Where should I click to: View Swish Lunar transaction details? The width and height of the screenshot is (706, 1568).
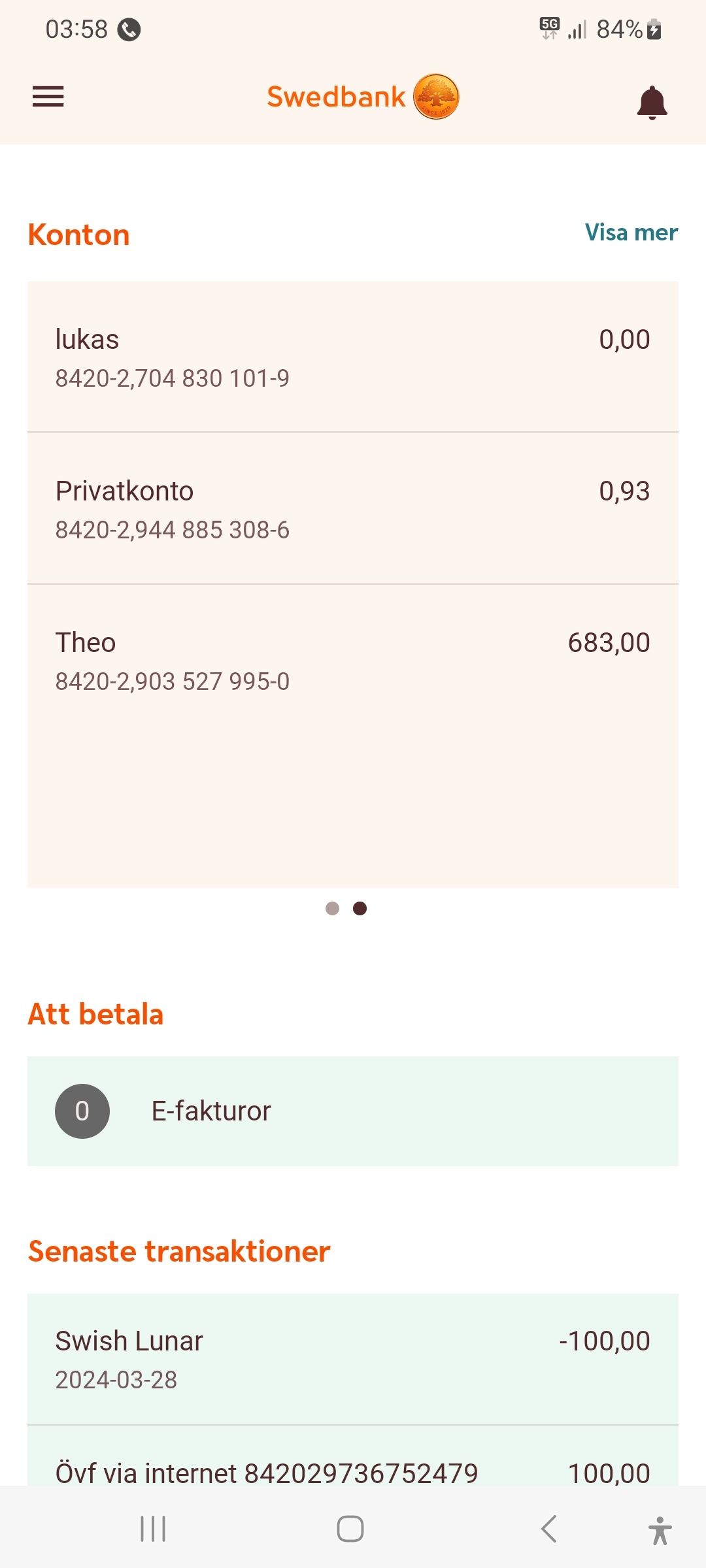(353, 1359)
